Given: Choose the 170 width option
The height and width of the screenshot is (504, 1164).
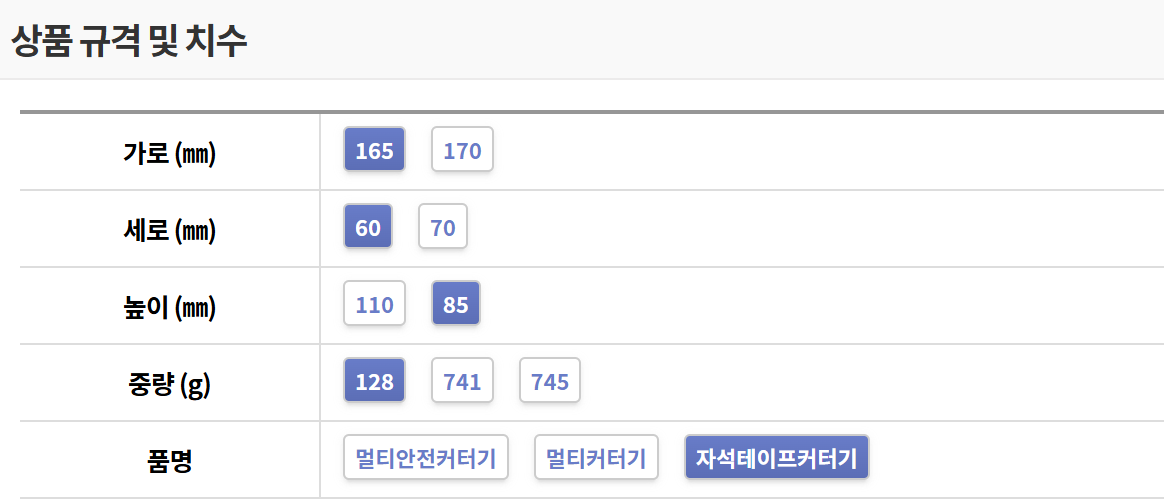Looking at the screenshot, I should pyautogui.click(x=462, y=151).
